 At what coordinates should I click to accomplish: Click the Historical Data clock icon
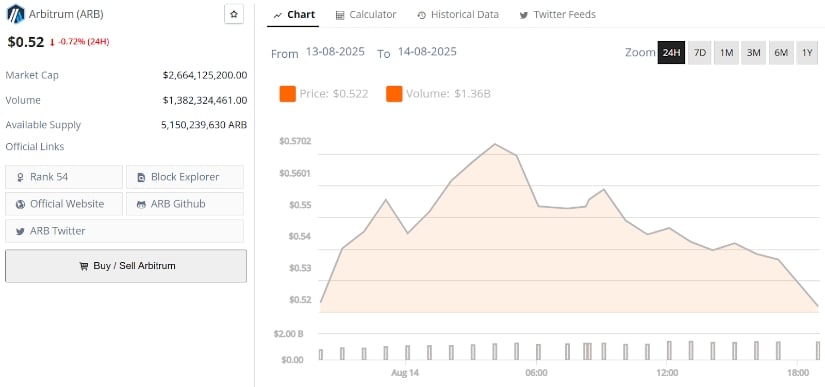[421, 15]
